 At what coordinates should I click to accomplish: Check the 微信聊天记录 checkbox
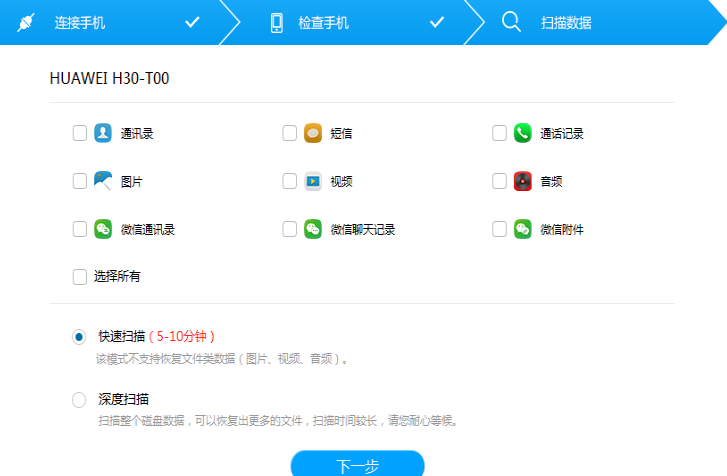290,229
